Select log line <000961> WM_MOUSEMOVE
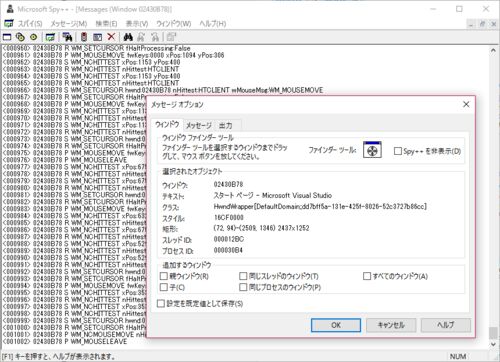The image size is (500, 362). [x=113, y=55]
